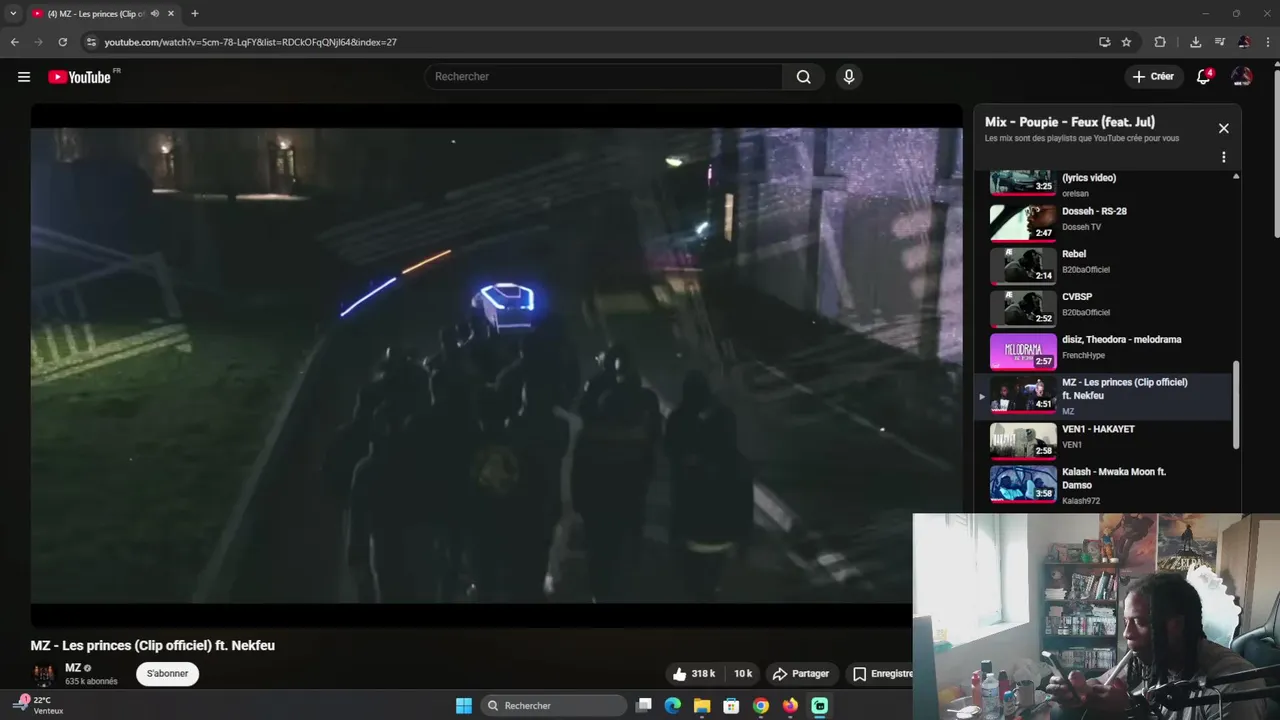Click the taskbar Rechercher search box
Viewport: 1280px width, 720px height.
[554, 706]
